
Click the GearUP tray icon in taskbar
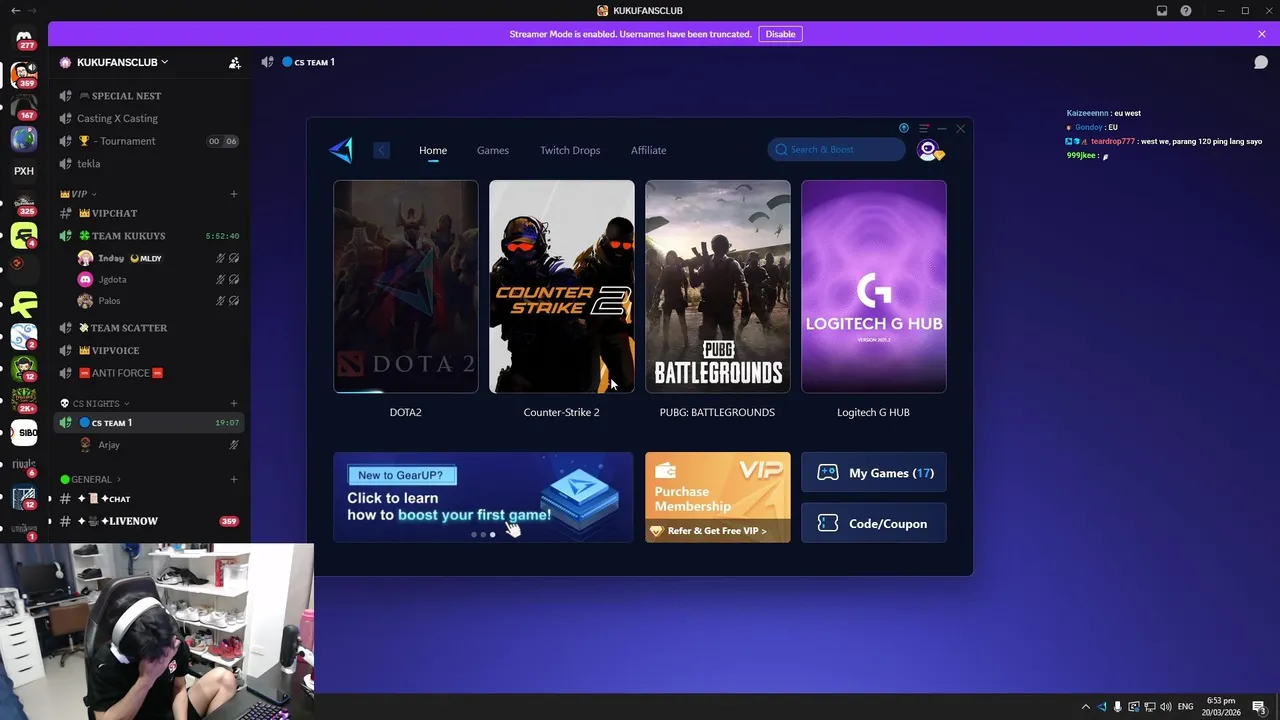(x=1102, y=707)
